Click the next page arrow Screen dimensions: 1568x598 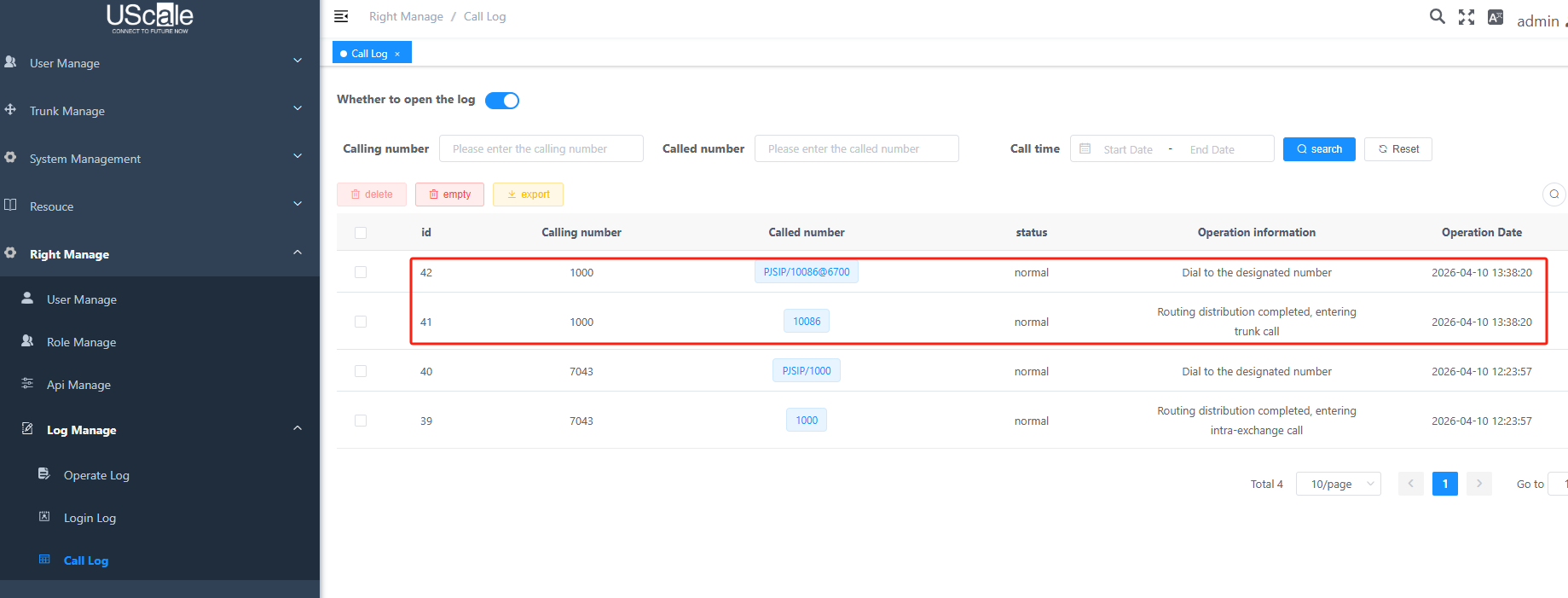tap(1479, 484)
